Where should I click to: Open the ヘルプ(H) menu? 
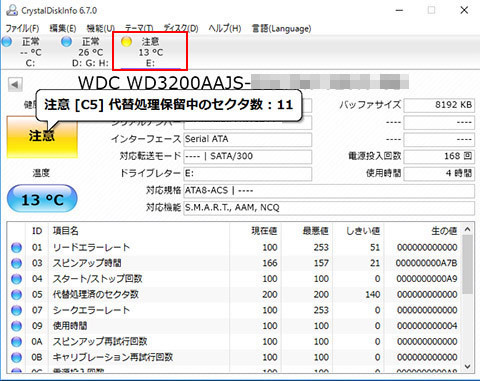pyautogui.click(x=225, y=29)
